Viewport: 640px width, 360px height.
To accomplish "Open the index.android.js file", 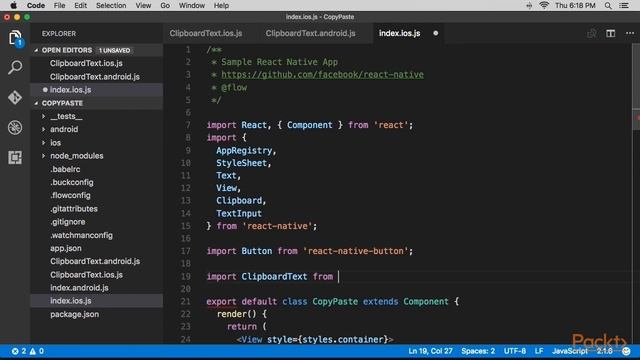I will [x=97, y=288].
